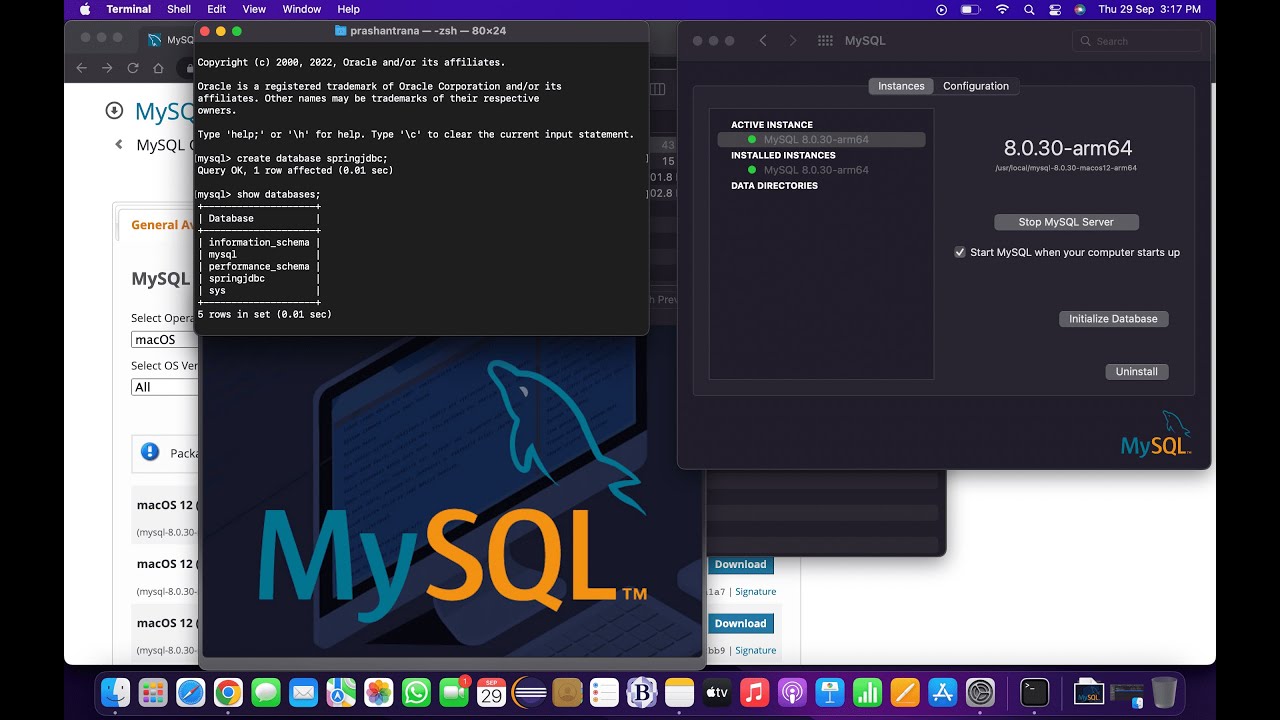
Task: Open WhatsApp from the dock
Action: coord(416,692)
